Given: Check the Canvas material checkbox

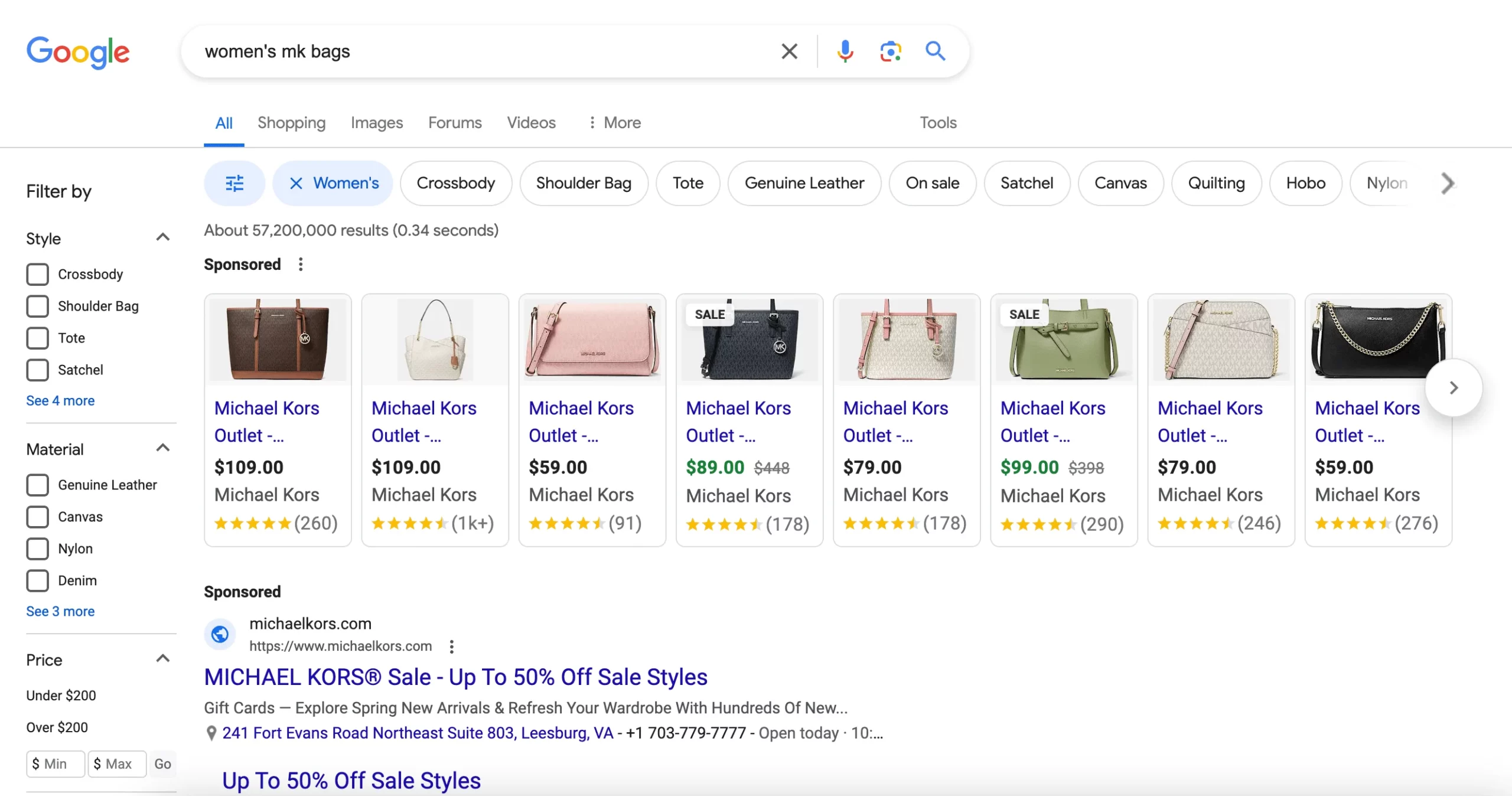Looking at the screenshot, I should point(37,517).
